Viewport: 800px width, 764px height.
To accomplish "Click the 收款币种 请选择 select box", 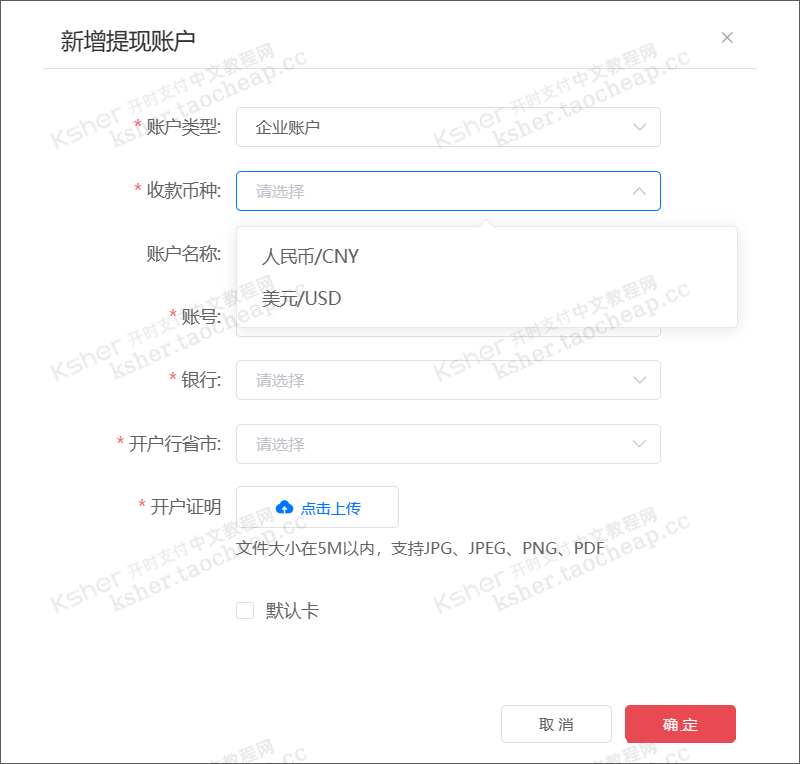I will tap(448, 191).
